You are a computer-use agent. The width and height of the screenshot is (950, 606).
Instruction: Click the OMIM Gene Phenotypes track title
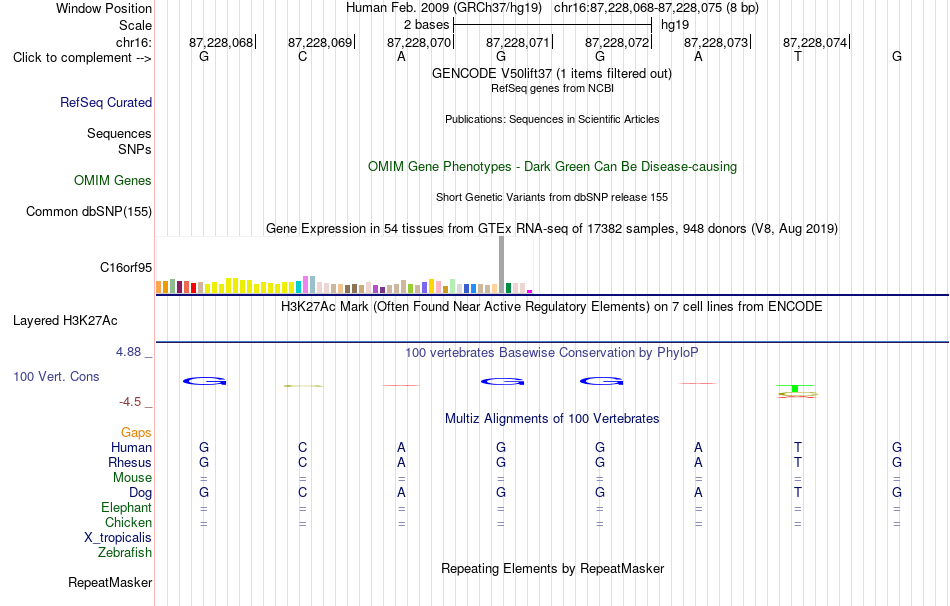tap(552, 167)
